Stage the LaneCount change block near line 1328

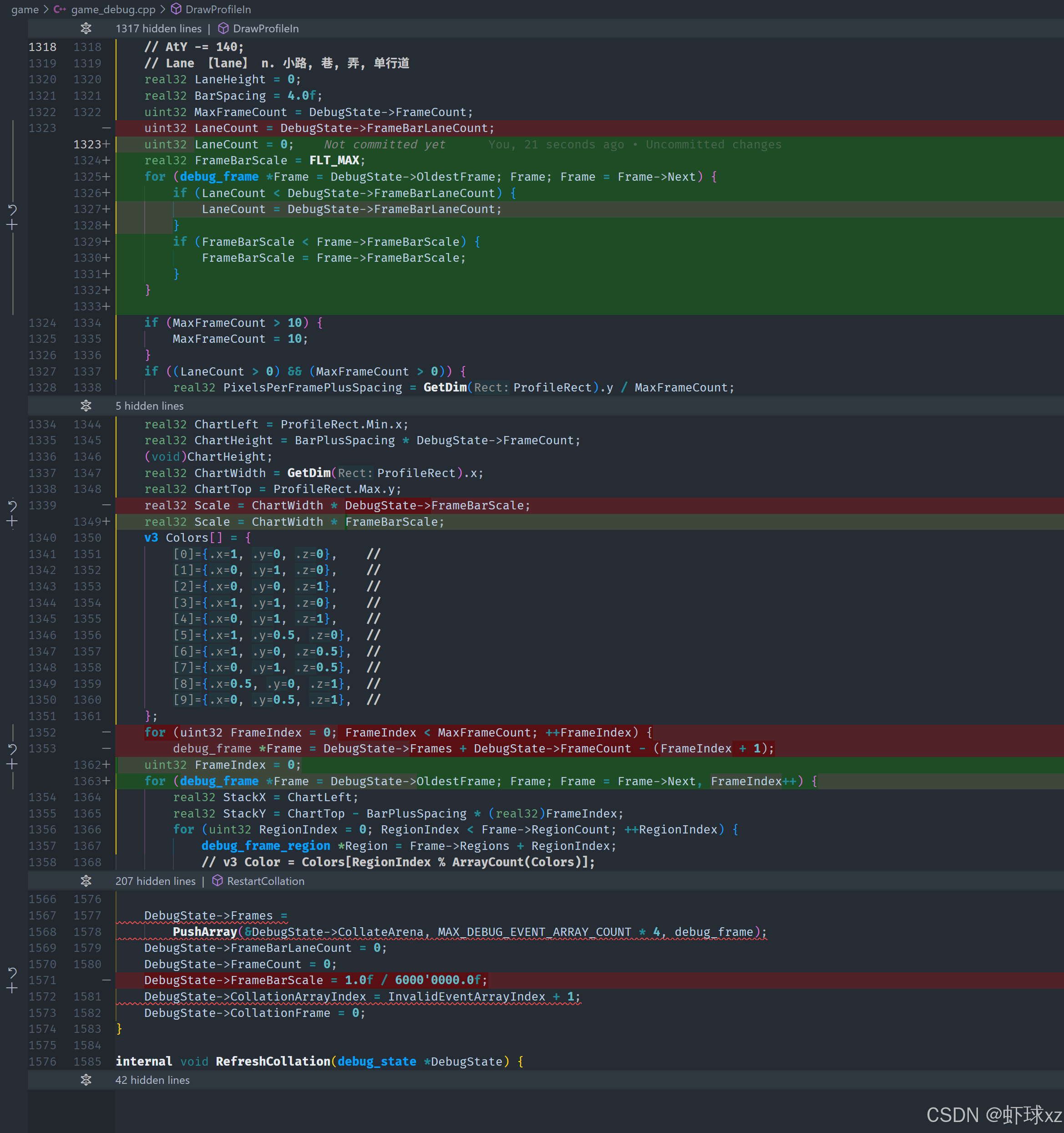(x=12, y=225)
